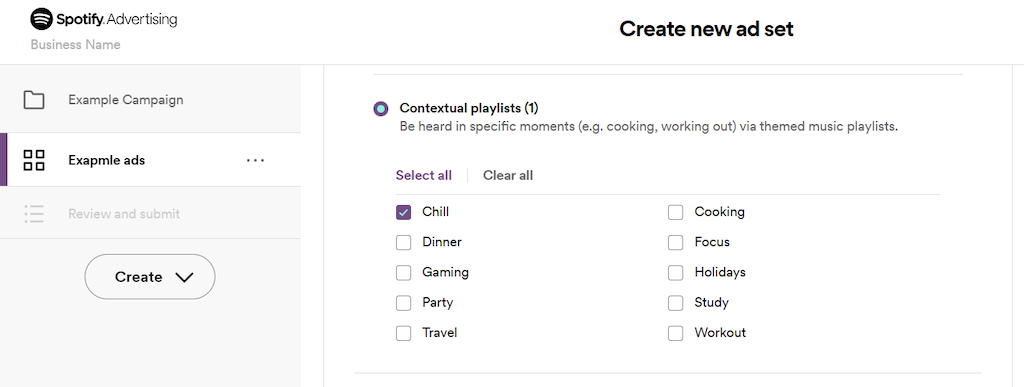Tick the Workout checkbox
This screenshot has height=387, width=1024.
[x=675, y=333]
